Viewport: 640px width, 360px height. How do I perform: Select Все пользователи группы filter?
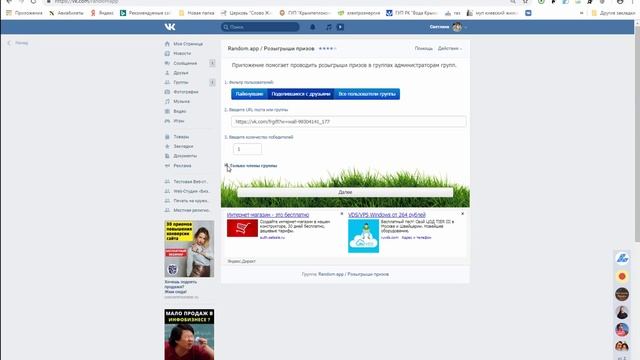pos(367,94)
